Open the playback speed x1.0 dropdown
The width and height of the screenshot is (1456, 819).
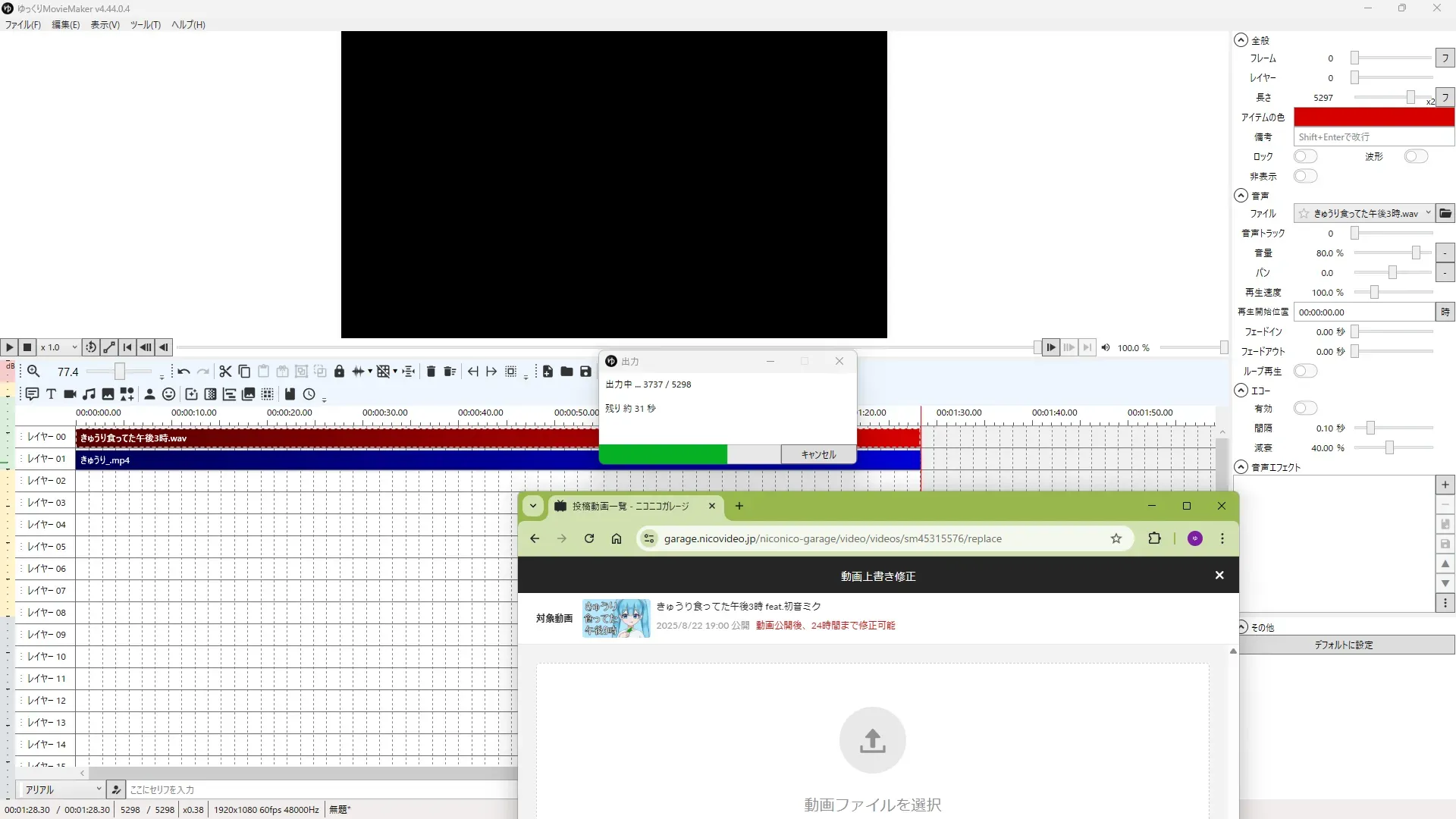pyautogui.click(x=59, y=347)
